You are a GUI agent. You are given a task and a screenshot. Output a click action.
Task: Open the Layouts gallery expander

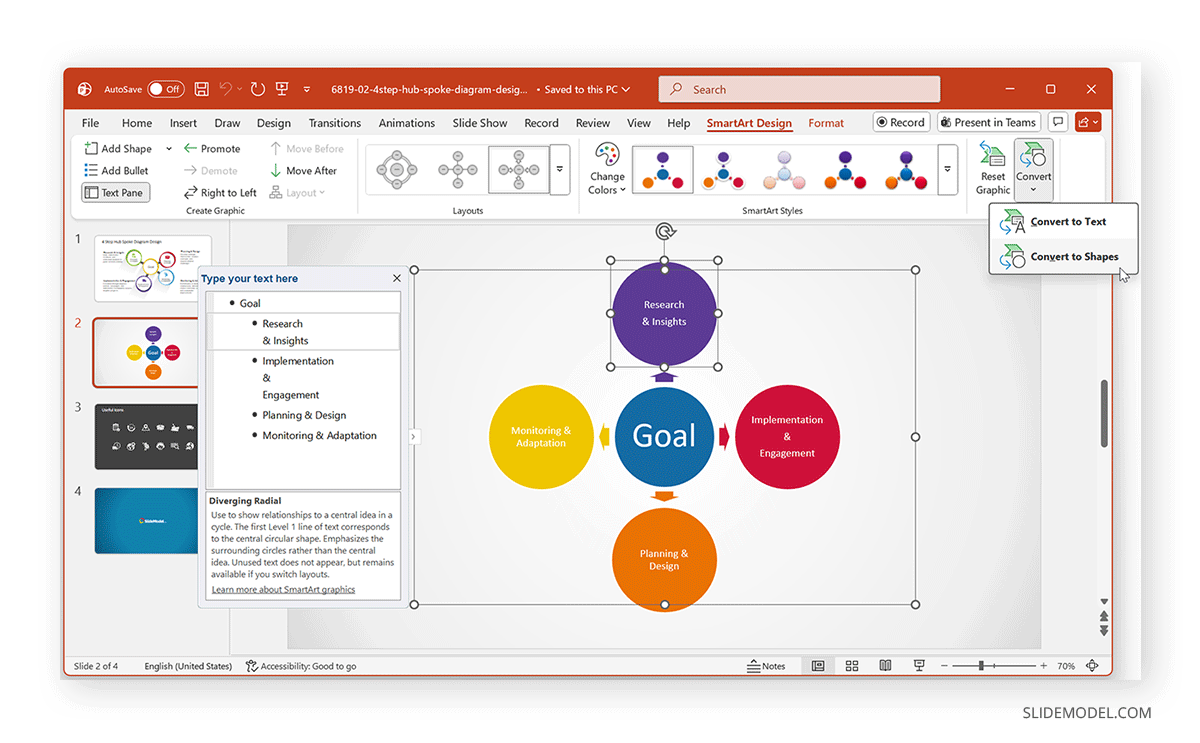(x=560, y=169)
